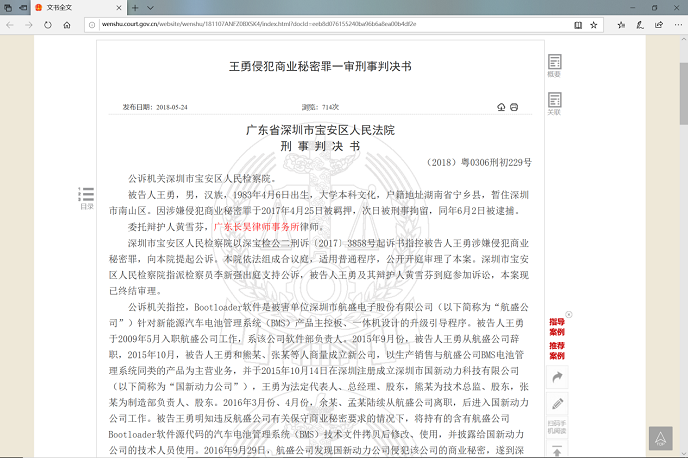Viewport: 688px width, 458px height.
Task: Expand the tab preview chevron
Action: point(150,7)
